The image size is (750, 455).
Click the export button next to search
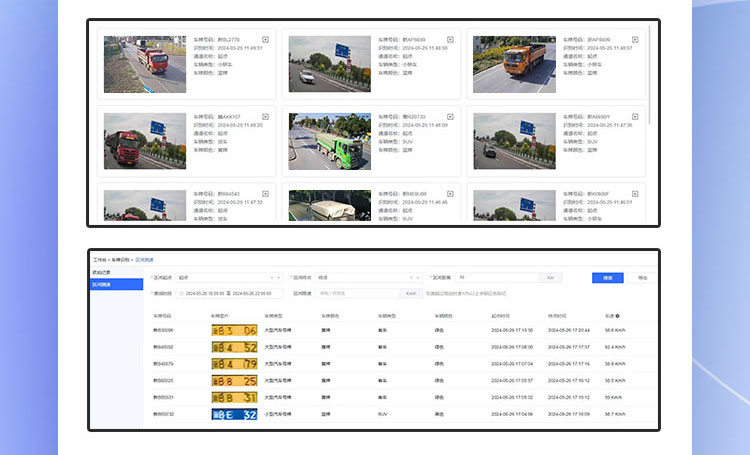(x=642, y=278)
